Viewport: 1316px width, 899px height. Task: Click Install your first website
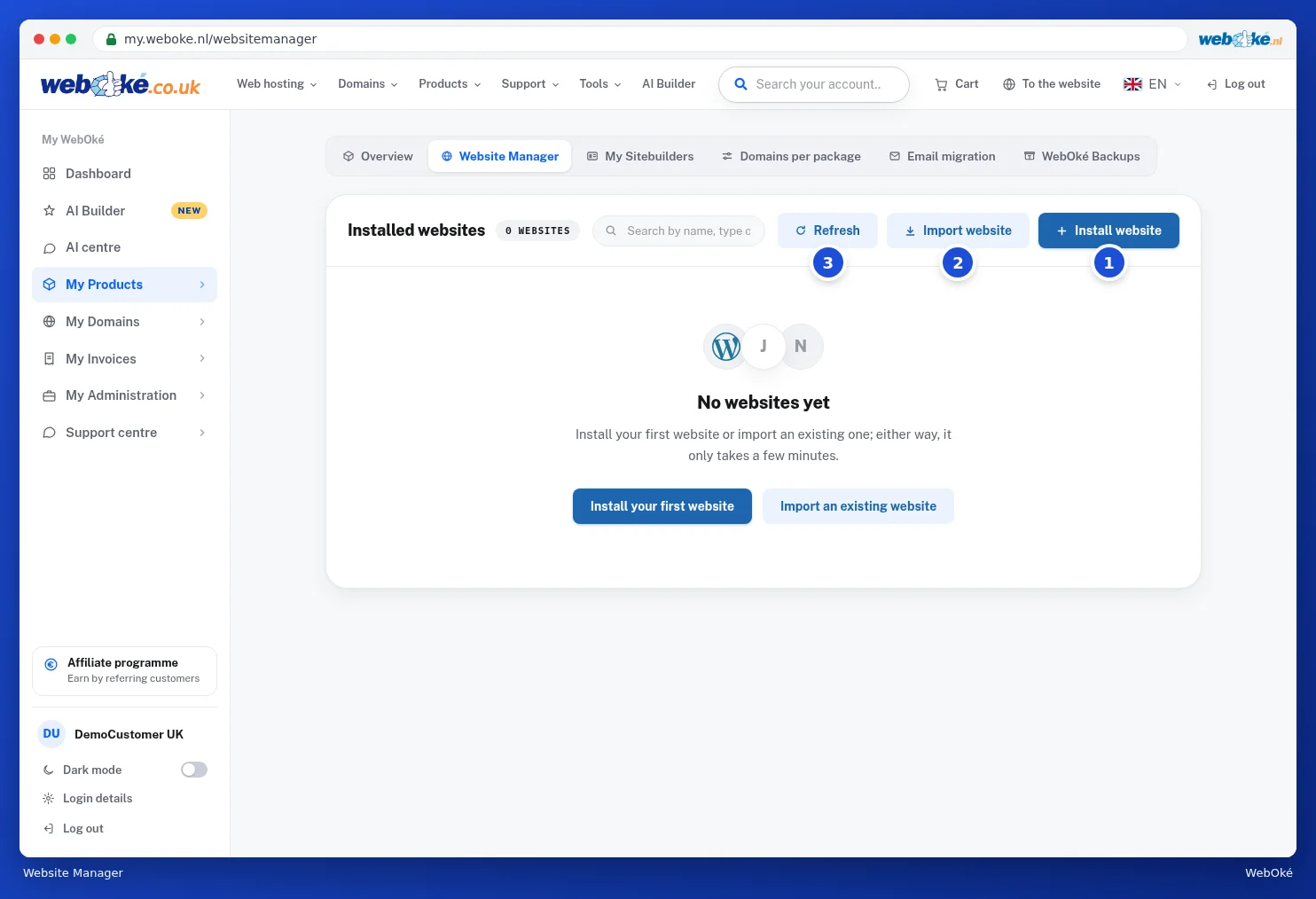662,506
